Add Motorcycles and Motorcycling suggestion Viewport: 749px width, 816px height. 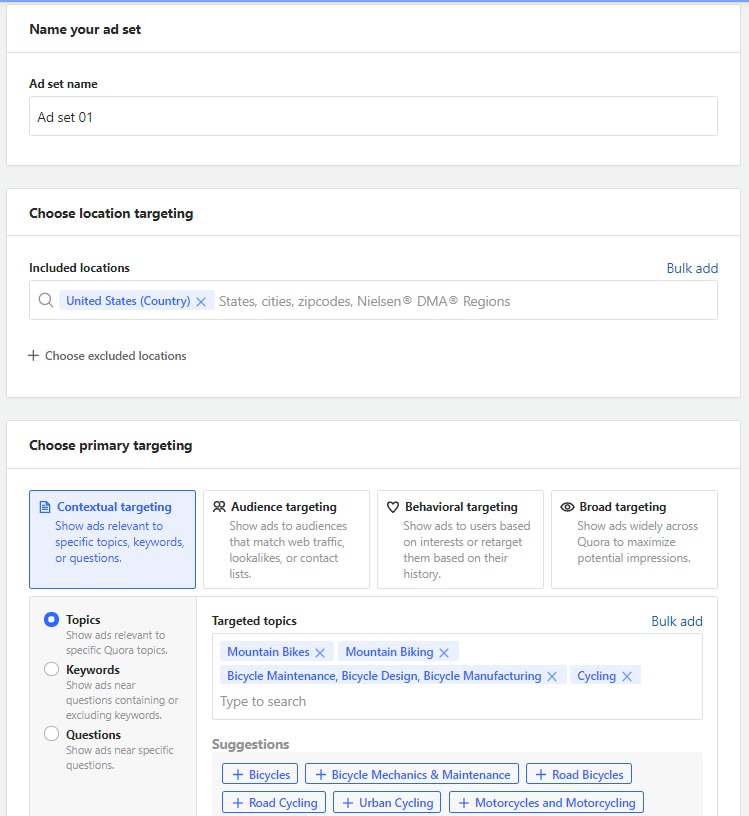[x=547, y=802]
